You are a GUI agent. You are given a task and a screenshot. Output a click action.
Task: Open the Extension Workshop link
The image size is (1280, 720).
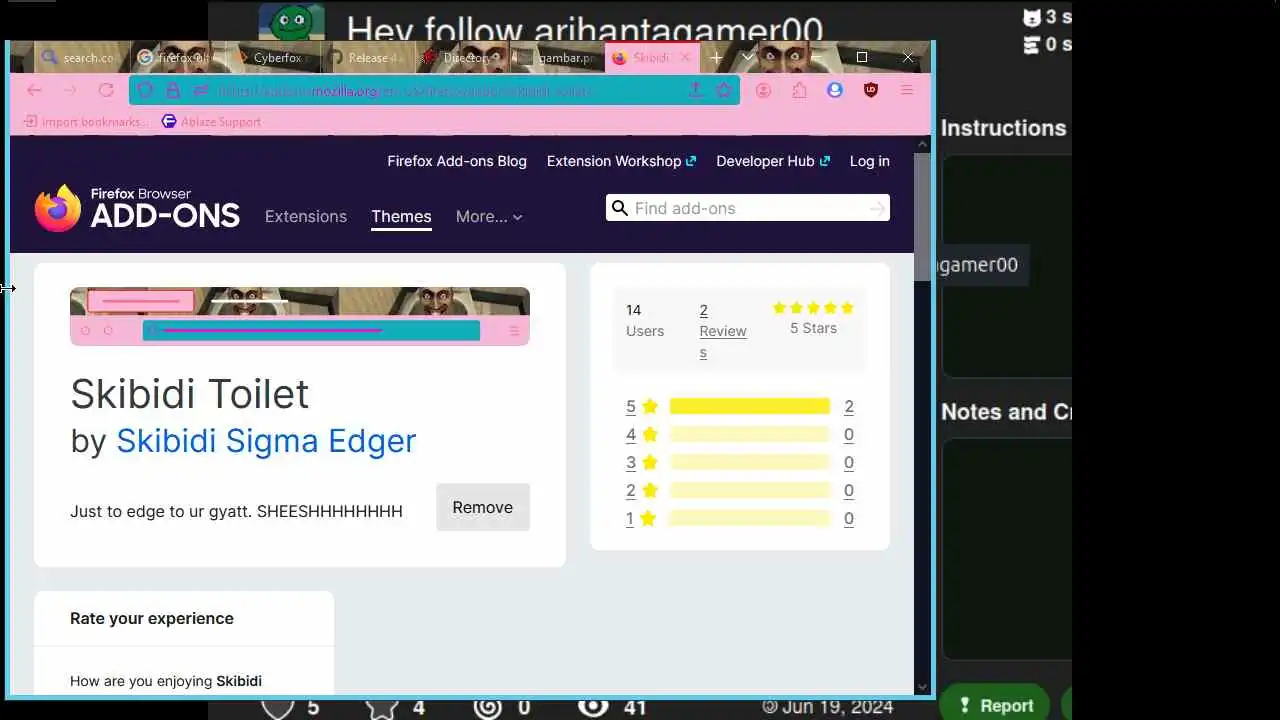tap(621, 161)
